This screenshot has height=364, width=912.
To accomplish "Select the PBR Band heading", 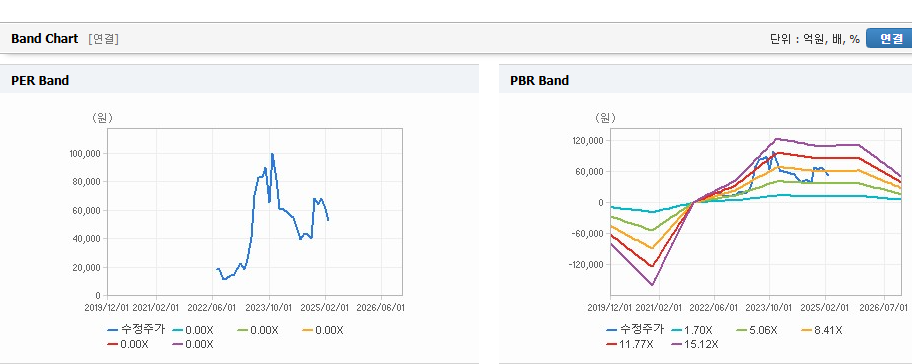I will pyautogui.click(x=539, y=81).
